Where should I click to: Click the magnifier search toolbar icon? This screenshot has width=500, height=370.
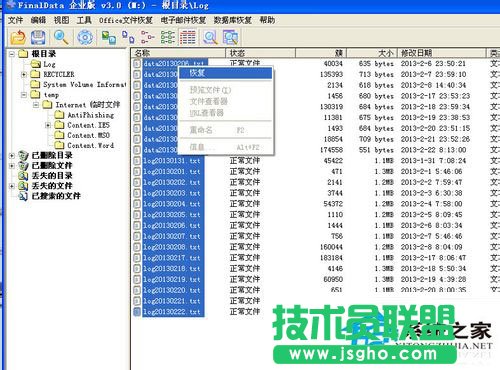(61, 37)
